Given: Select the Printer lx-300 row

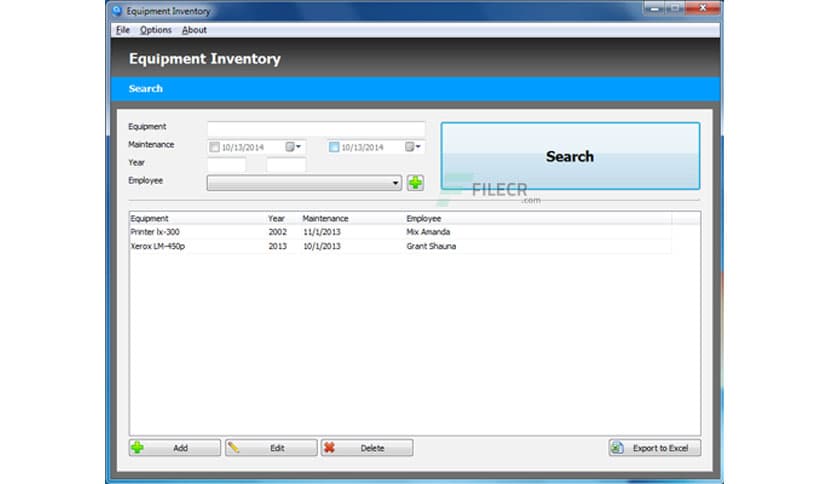Looking at the screenshot, I should point(400,232).
